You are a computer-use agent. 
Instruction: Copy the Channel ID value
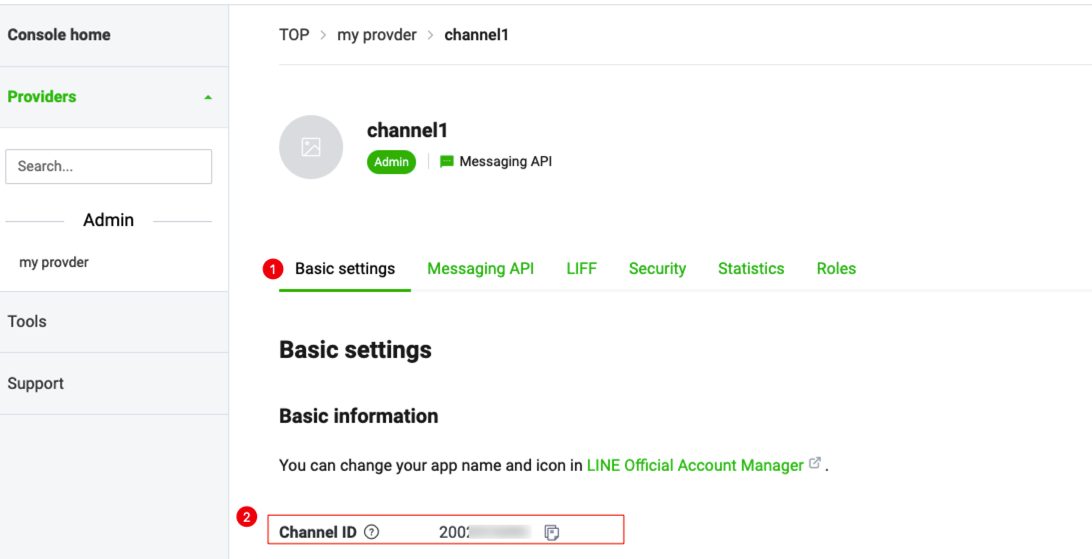pos(552,533)
